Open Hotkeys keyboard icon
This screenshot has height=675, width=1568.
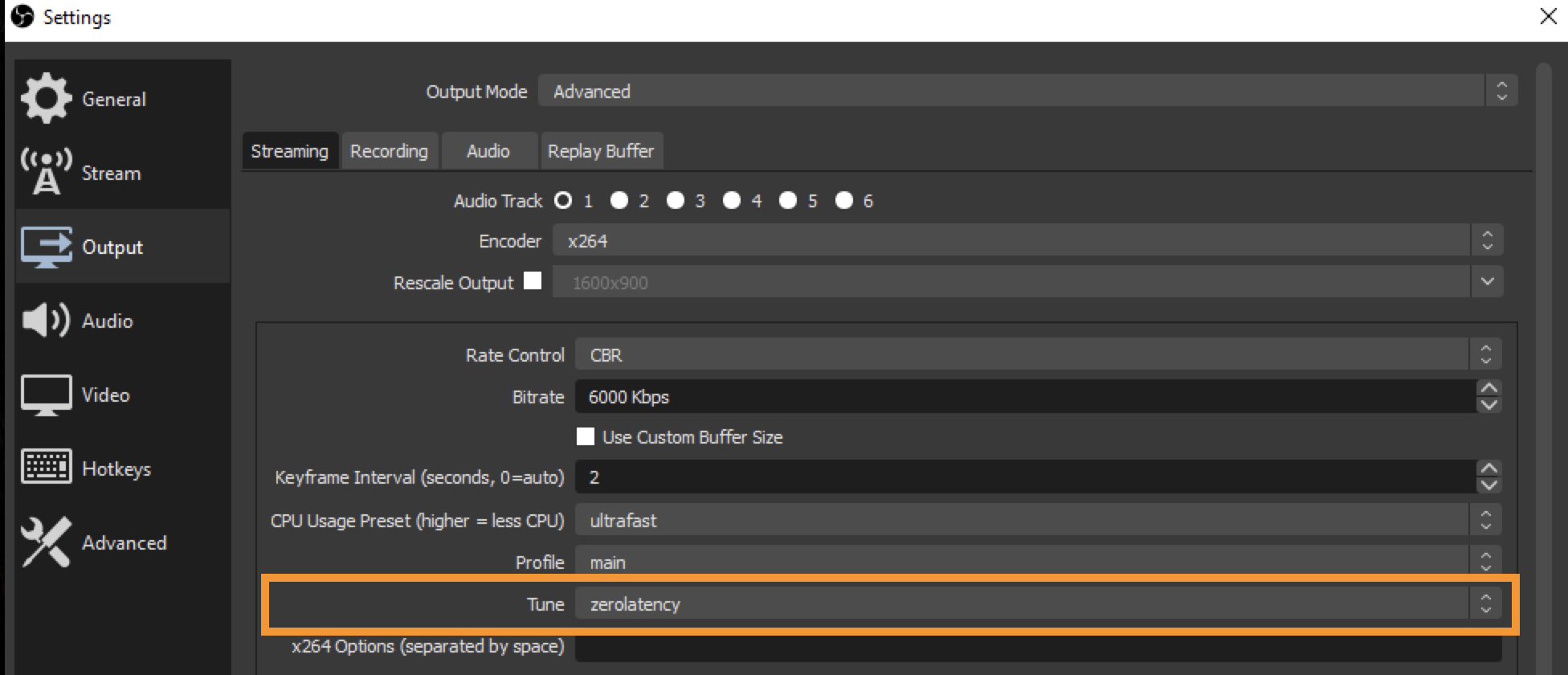tap(46, 467)
